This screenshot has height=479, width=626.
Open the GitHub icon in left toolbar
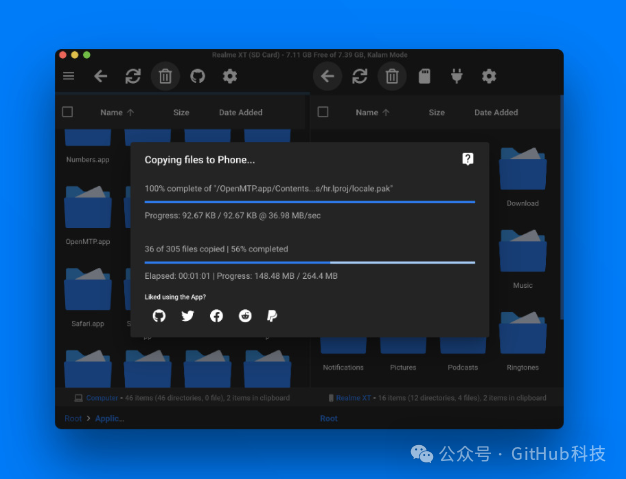pyautogui.click(x=198, y=76)
